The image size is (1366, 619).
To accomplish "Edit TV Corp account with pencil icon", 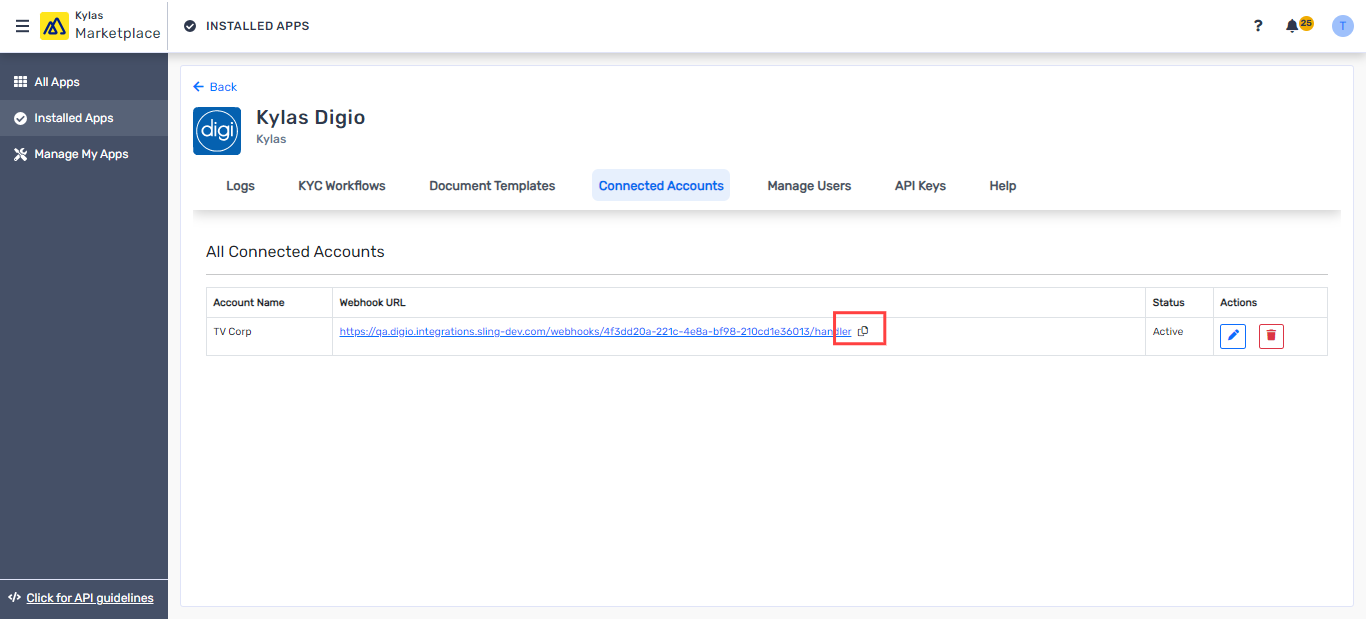I will click(x=1232, y=336).
